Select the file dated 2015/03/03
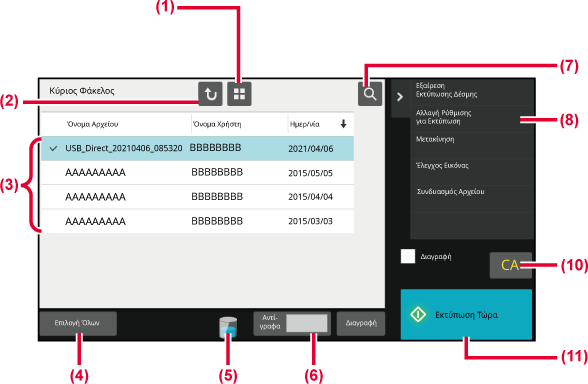588x384 pixels. pos(197,221)
